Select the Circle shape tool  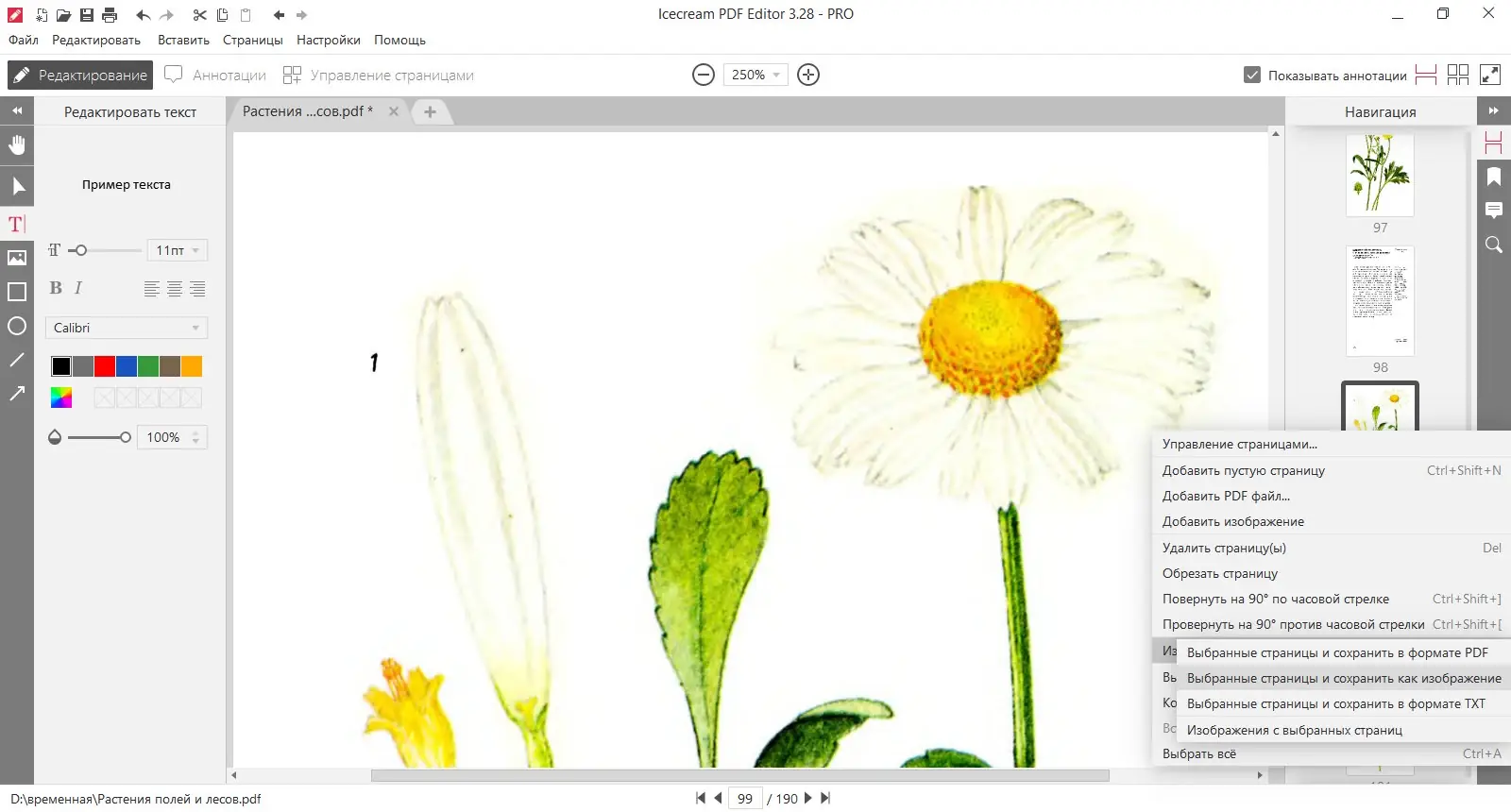(17, 326)
